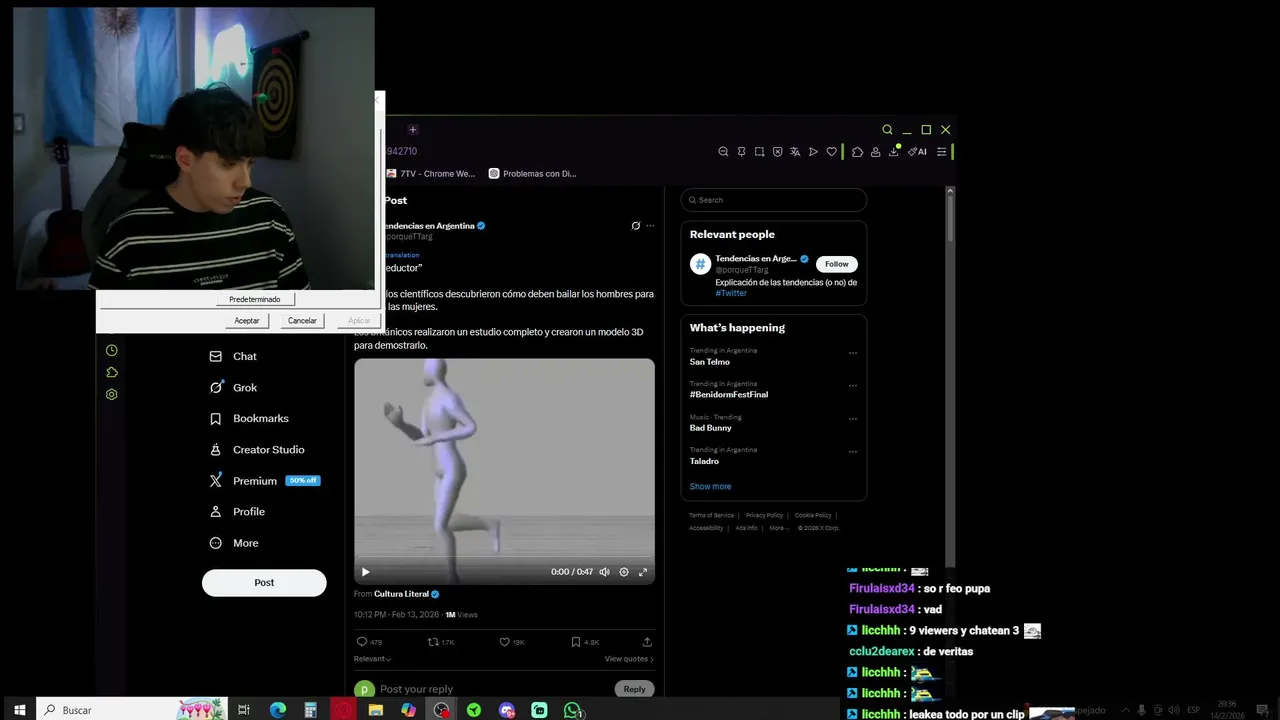
Task: Click Aceptar in the dialog
Action: coord(247,320)
